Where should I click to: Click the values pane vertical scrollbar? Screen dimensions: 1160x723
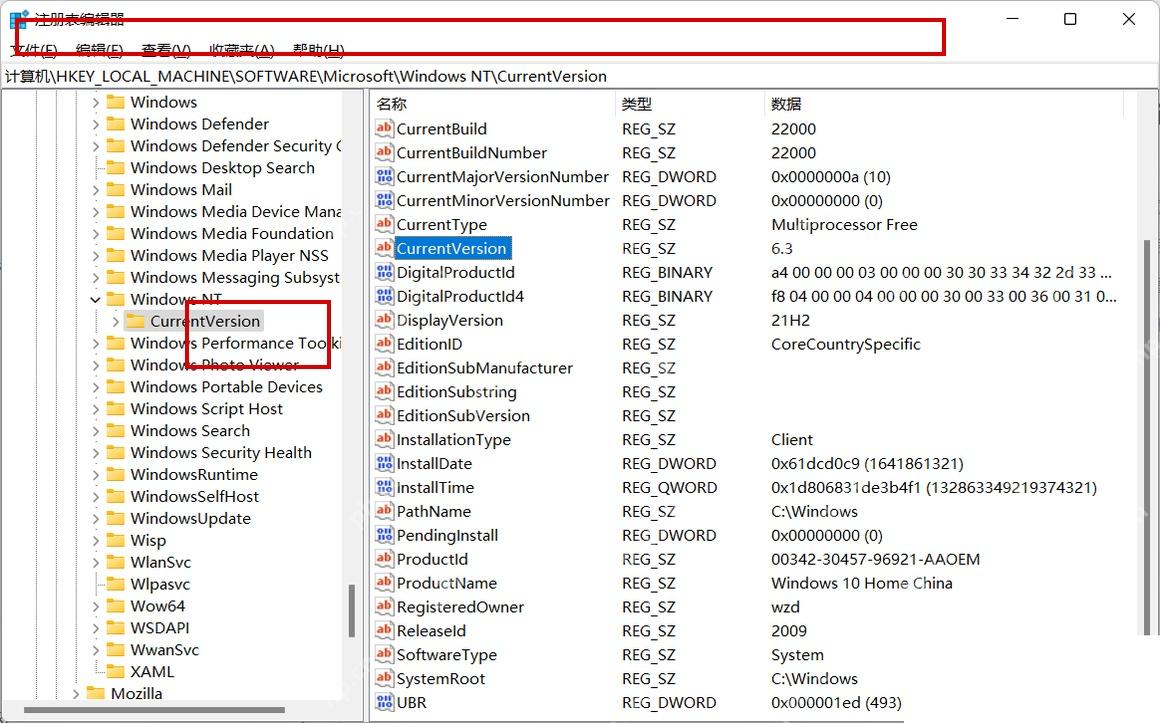point(1147,437)
